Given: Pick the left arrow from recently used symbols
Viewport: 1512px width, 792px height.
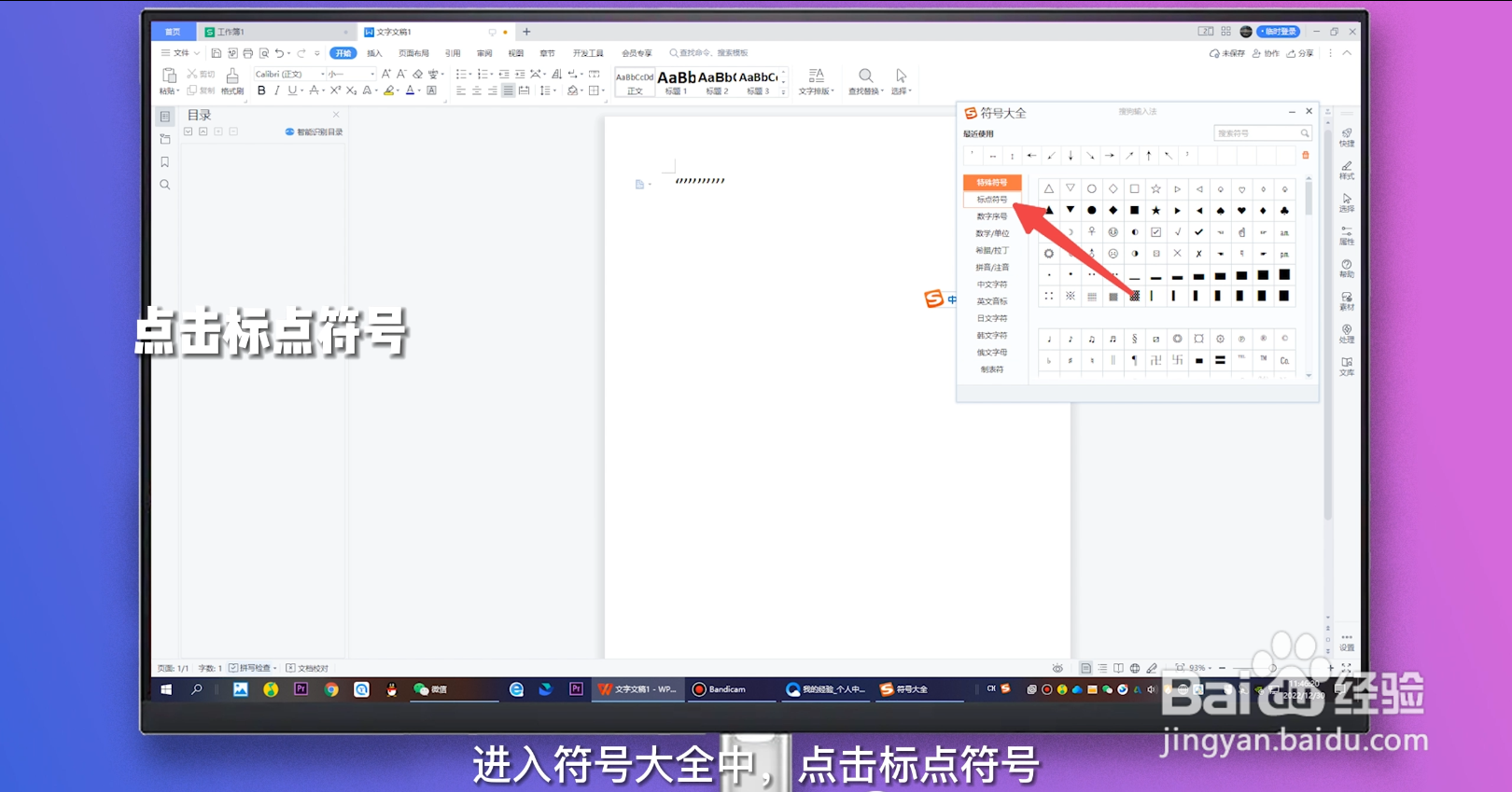Looking at the screenshot, I should pos(1031,156).
